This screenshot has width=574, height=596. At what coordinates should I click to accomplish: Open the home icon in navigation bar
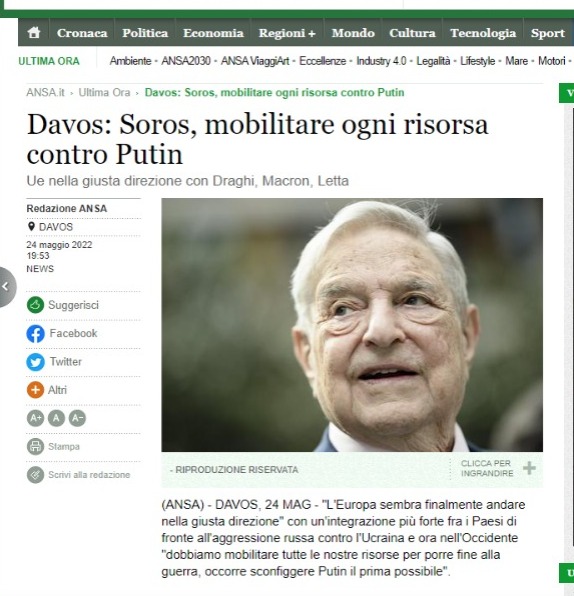click(34, 33)
